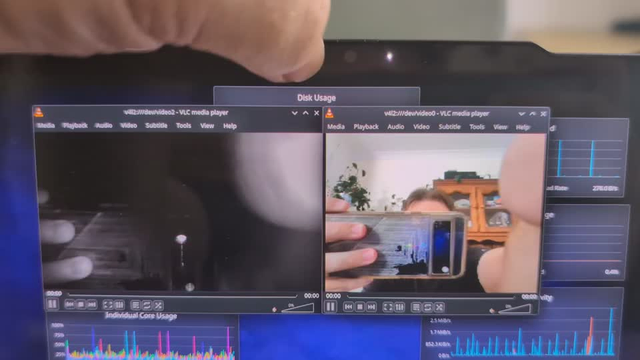This screenshot has width=640, height=360.
Task: Mute audio icon in video2 VLC window
Action: click(x=274, y=309)
